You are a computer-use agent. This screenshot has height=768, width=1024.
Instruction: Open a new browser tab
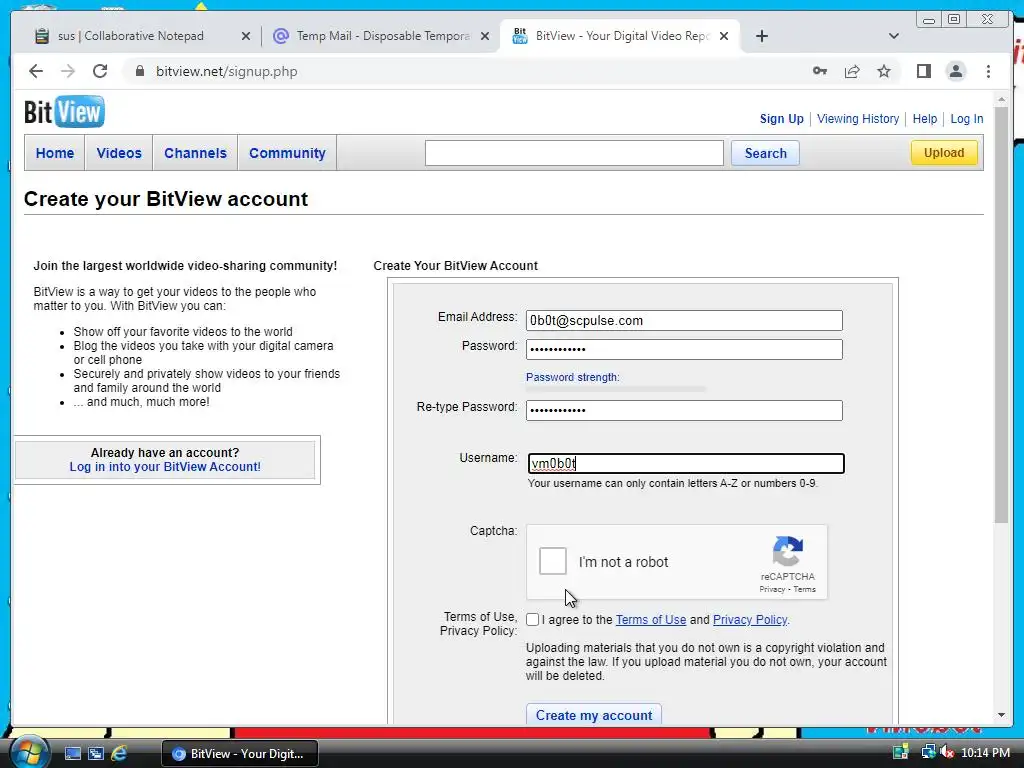(x=761, y=36)
